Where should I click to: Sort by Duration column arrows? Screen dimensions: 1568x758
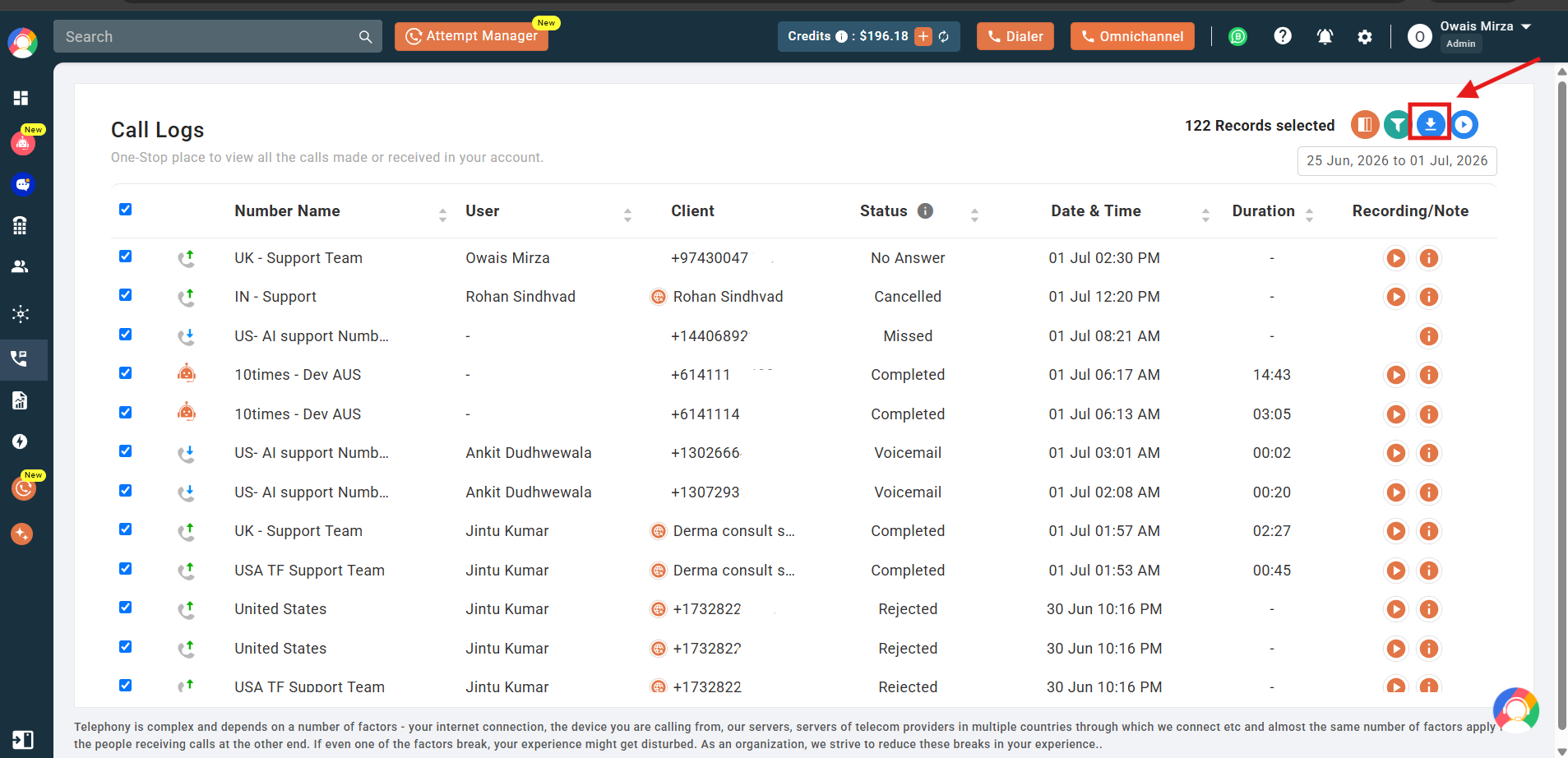coord(1309,215)
